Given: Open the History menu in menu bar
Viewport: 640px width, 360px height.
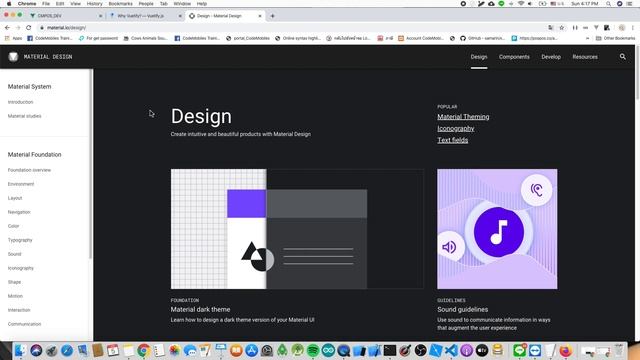Looking at the screenshot, I should [x=94, y=4].
